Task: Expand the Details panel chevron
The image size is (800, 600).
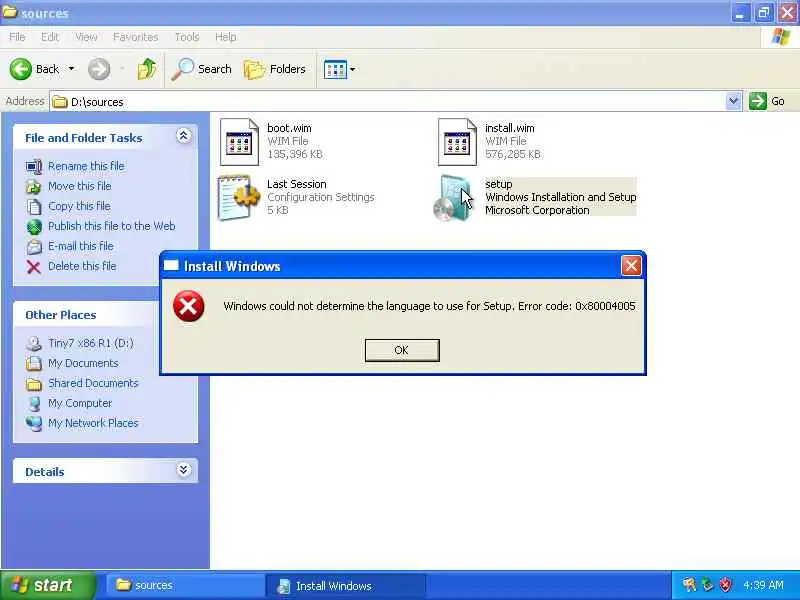Action: [184, 469]
